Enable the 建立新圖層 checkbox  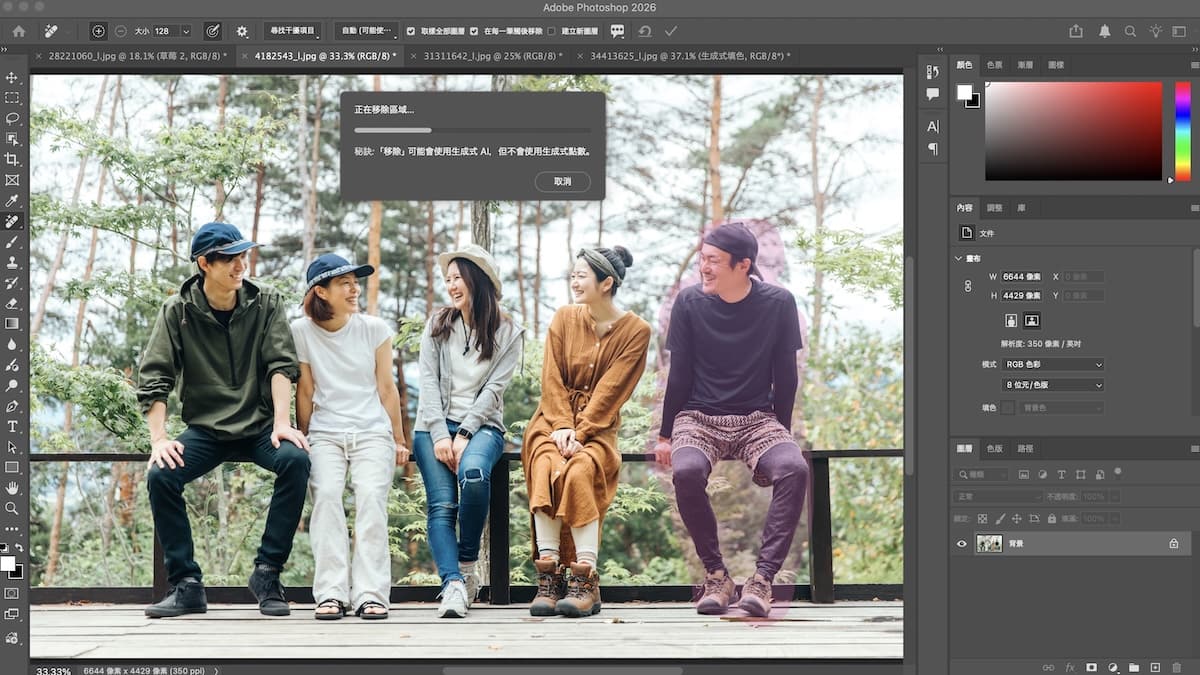point(551,31)
